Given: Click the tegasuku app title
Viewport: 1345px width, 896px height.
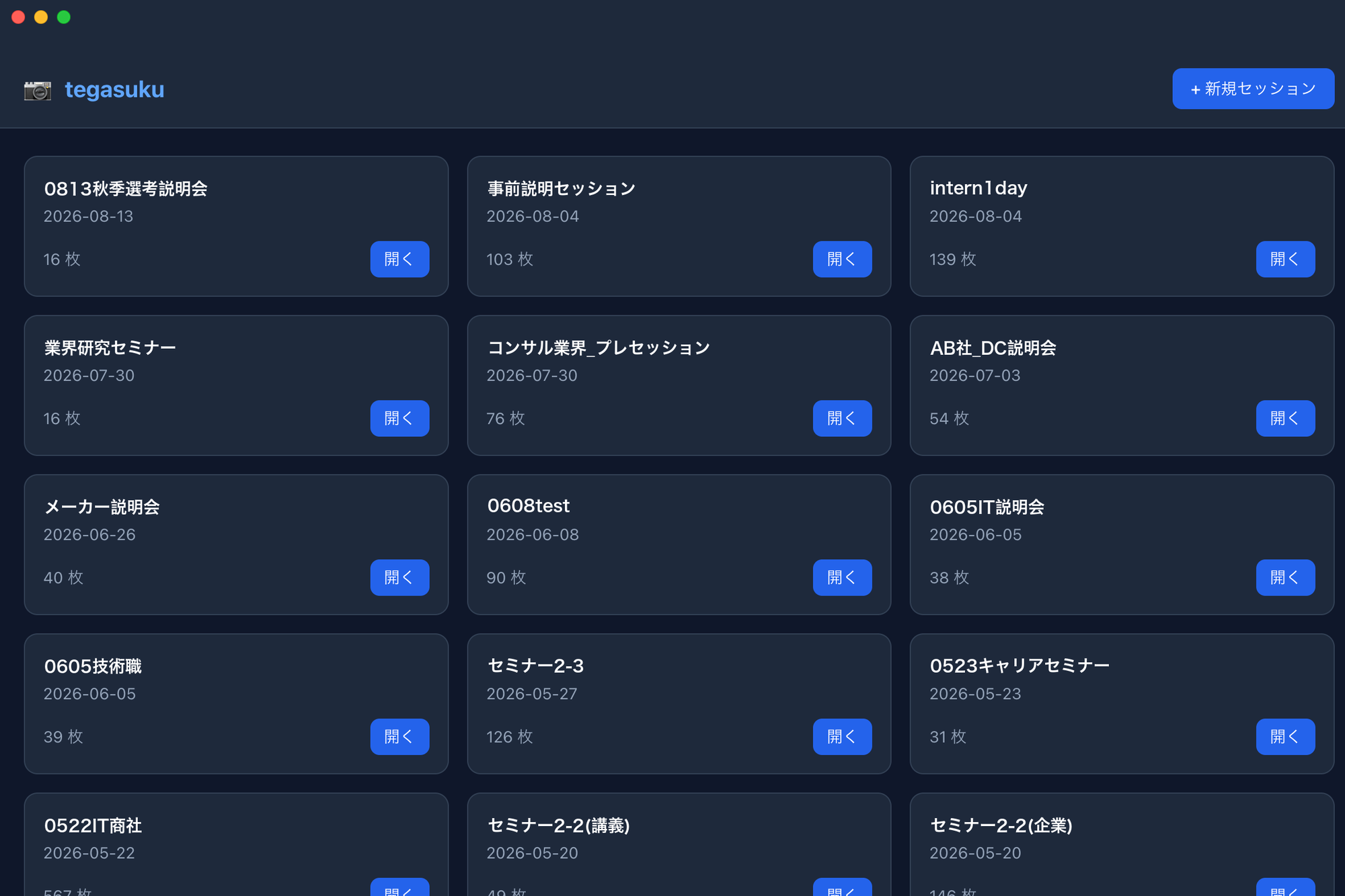Looking at the screenshot, I should click(x=114, y=89).
